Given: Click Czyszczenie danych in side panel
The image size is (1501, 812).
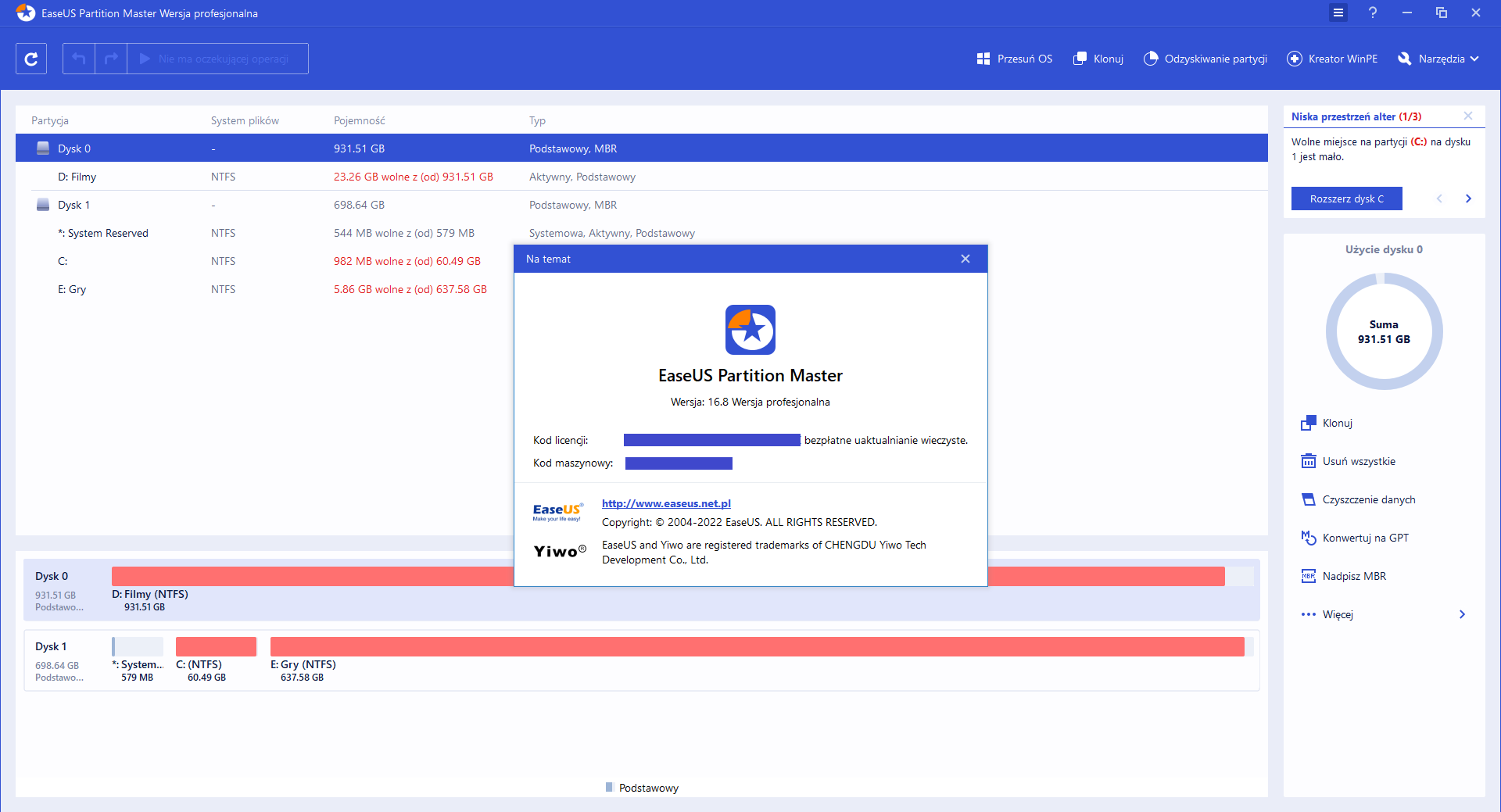Looking at the screenshot, I should [x=1358, y=499].
